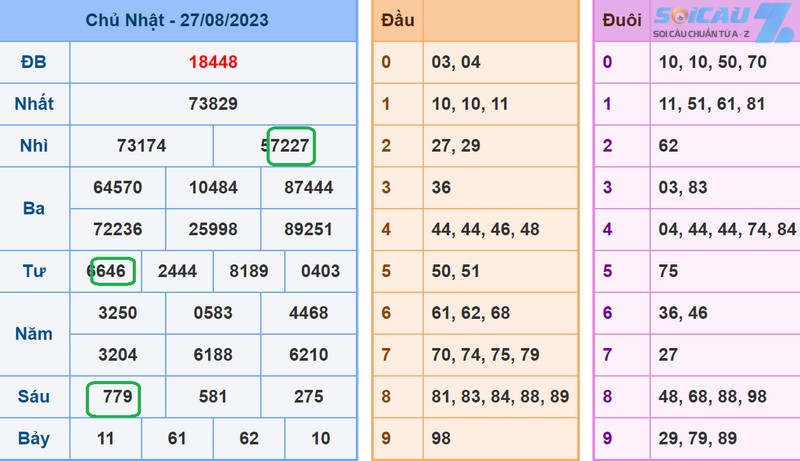Select fifth prize number 3250
The width and height of the screenshot is (800, 461).
(x=117, y=313)
